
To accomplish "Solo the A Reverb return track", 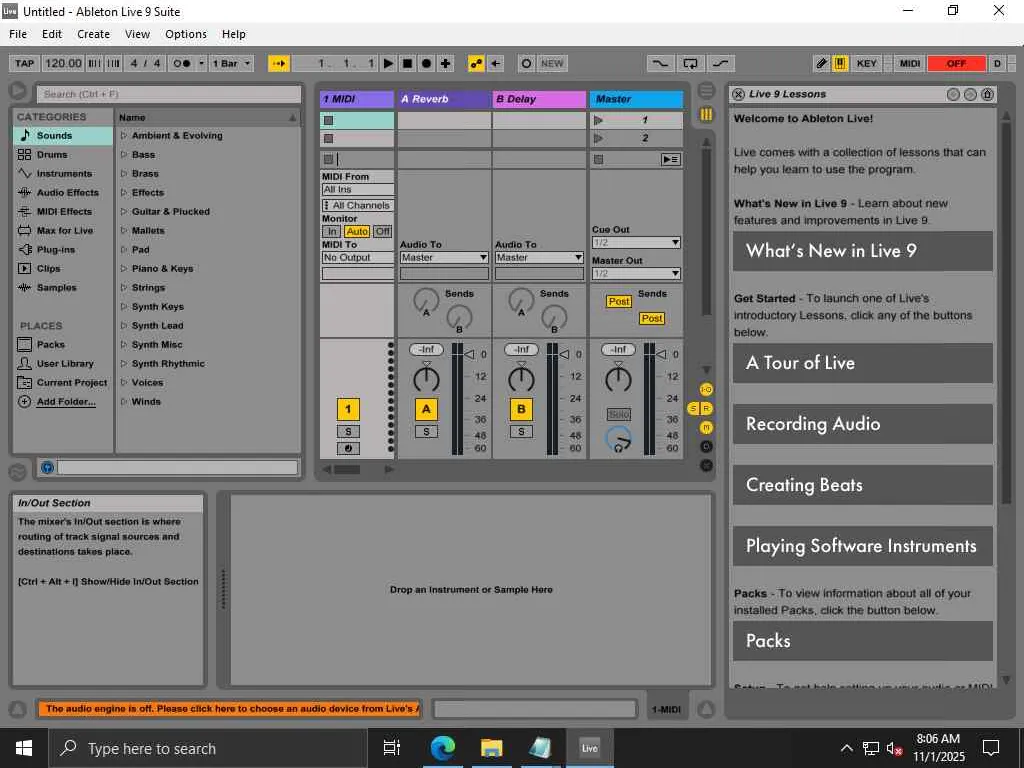I will (426, 432).
